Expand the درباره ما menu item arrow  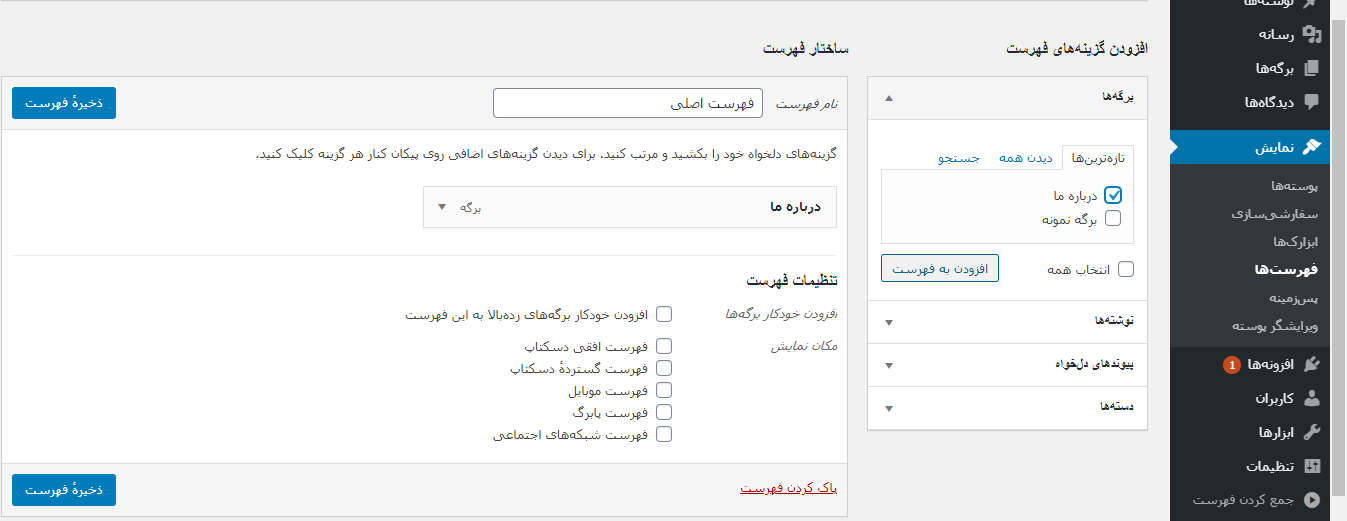point(443,208)
